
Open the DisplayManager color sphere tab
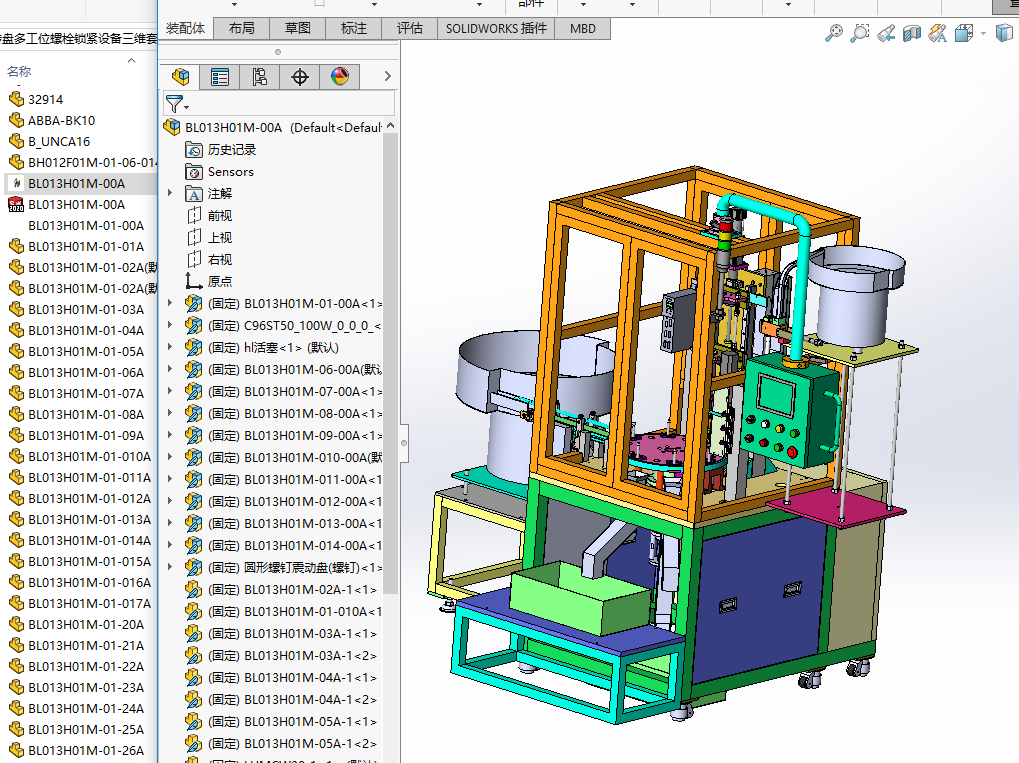coord(339,77)
